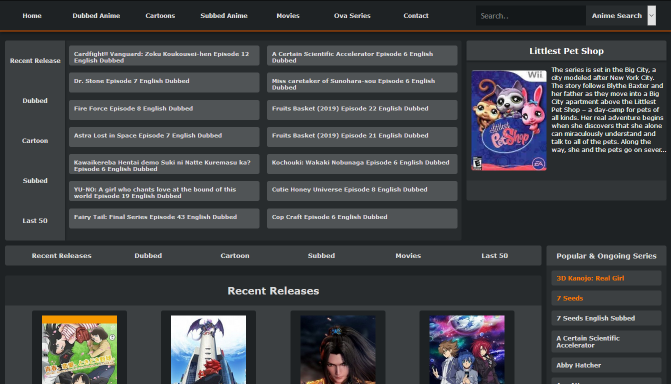Open YU-NO Episode 19 English Dubbed
This screenshot has height=384, width=671.
coord(164,191)
